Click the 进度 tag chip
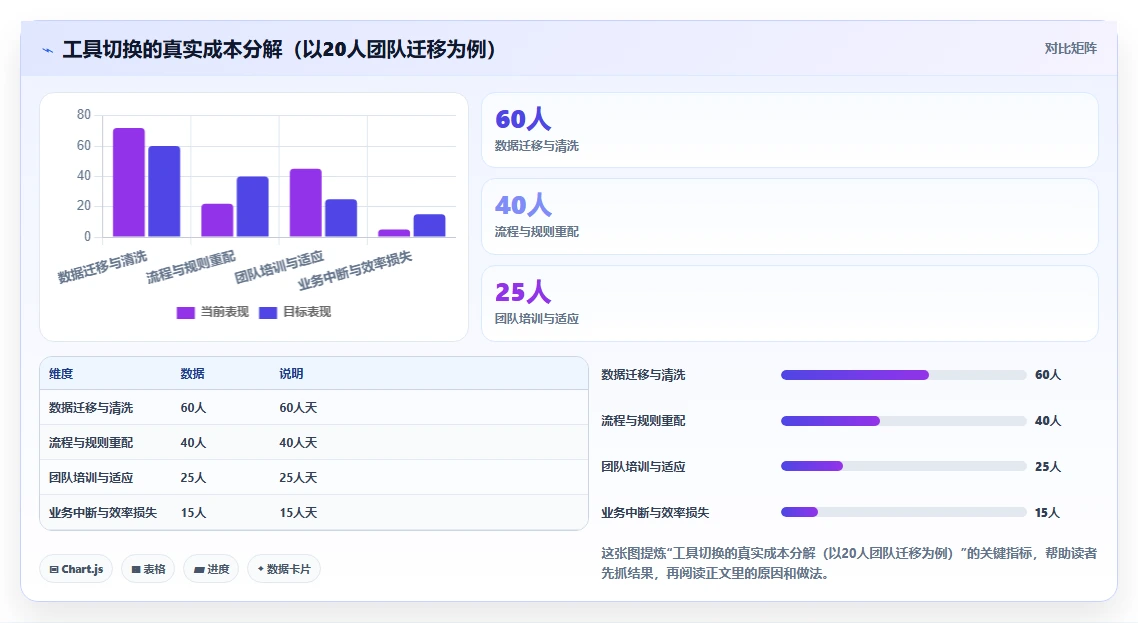Screen dimensions: 1138x623 pos(211,569)
